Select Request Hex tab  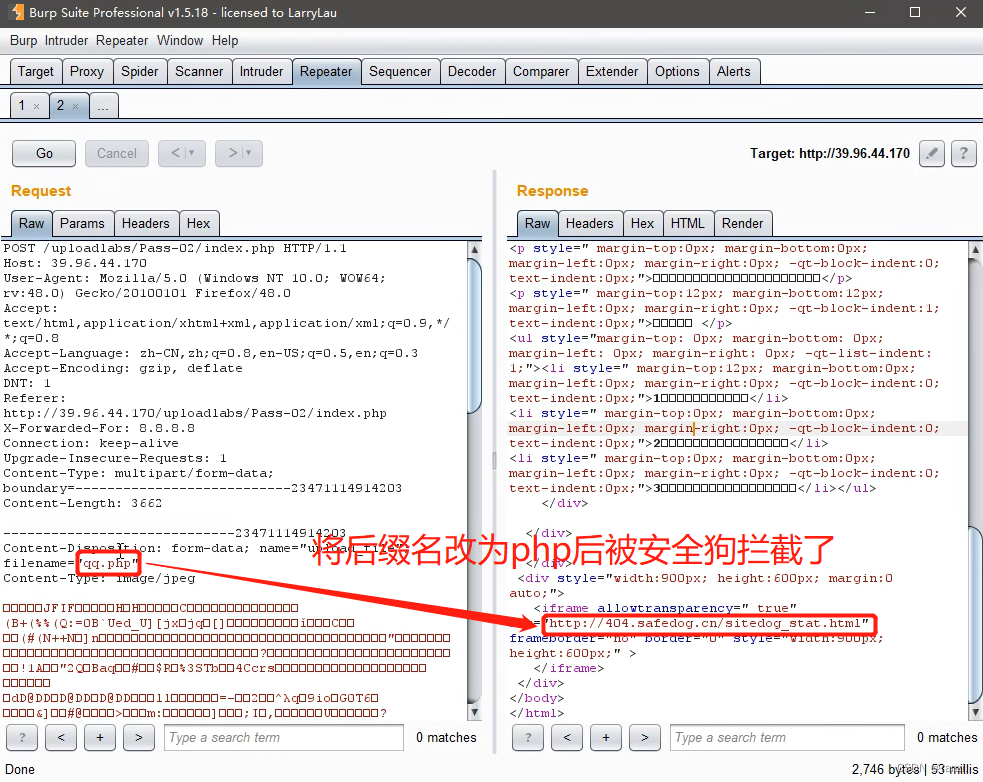click(x=198, y=223)
